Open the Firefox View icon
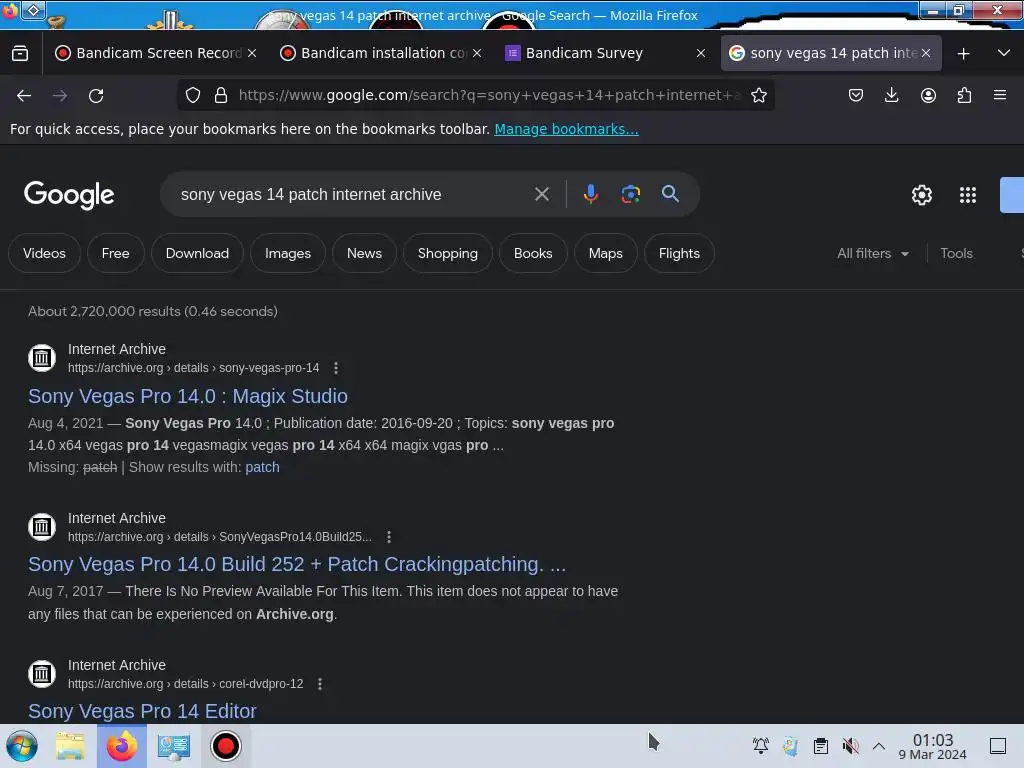The width and height of the screenshot is (1024, 768). click(20, 53)
